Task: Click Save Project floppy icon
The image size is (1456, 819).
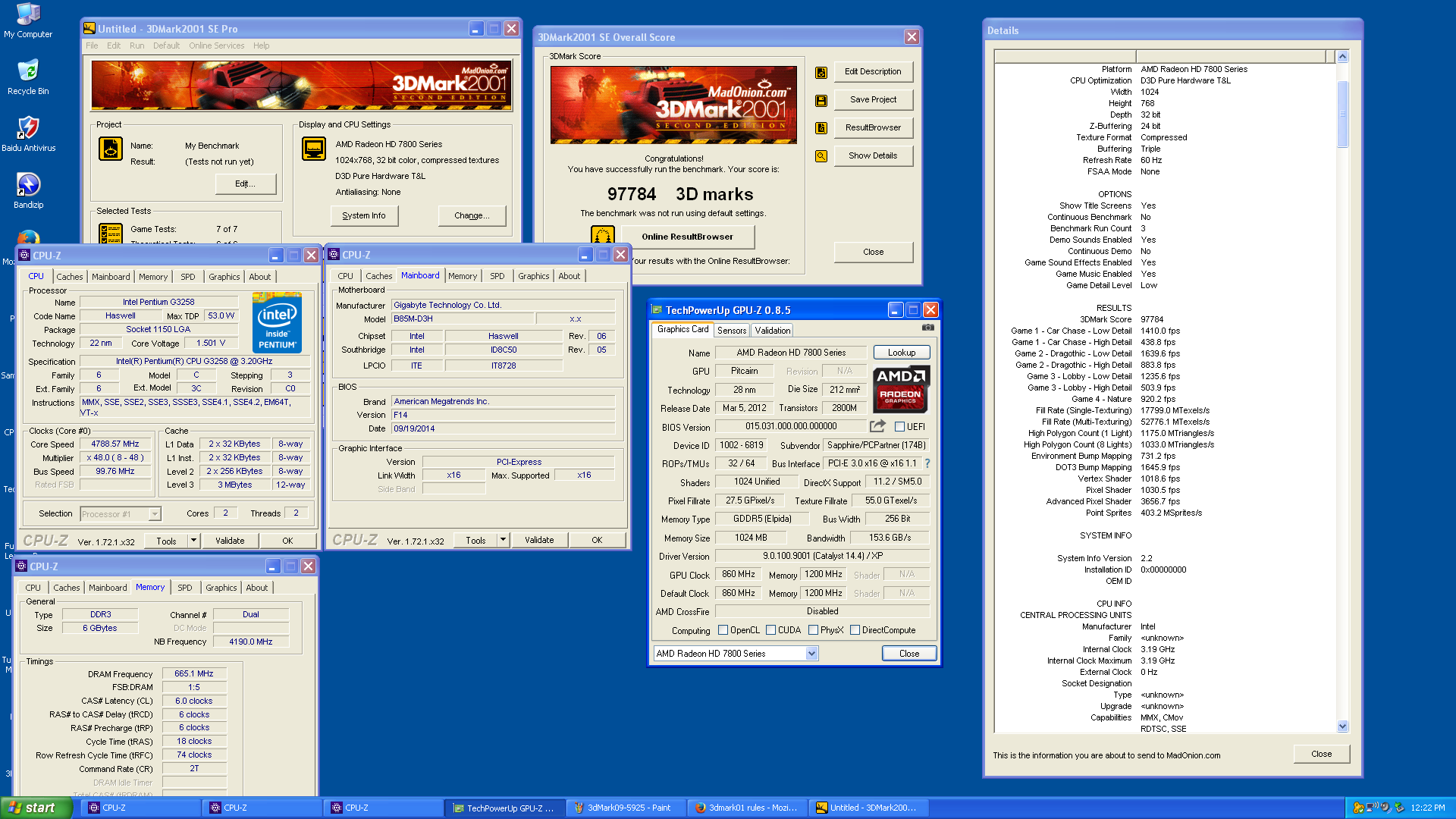Action: pos(821,100)
